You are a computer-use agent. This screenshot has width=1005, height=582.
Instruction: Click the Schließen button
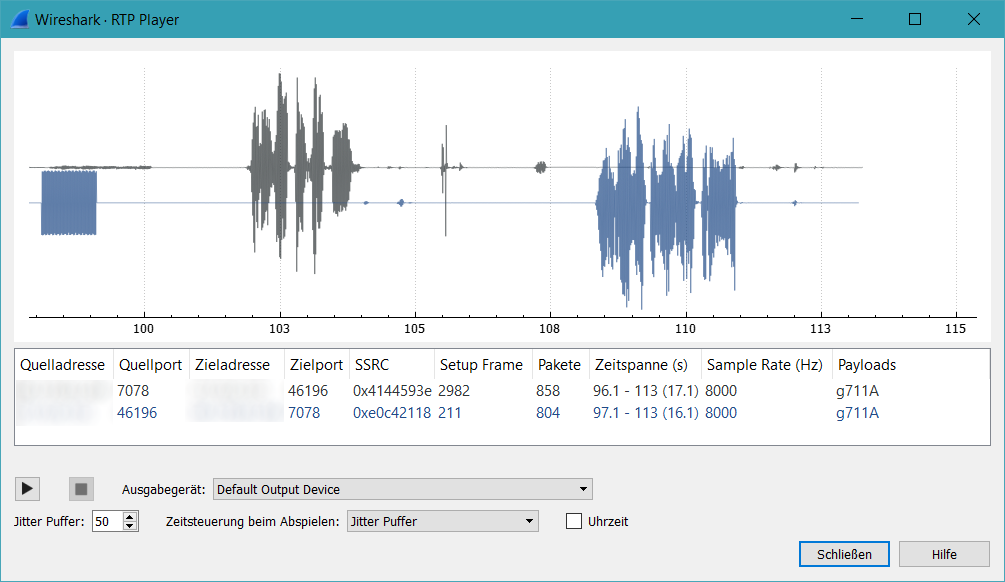(844, 554)
